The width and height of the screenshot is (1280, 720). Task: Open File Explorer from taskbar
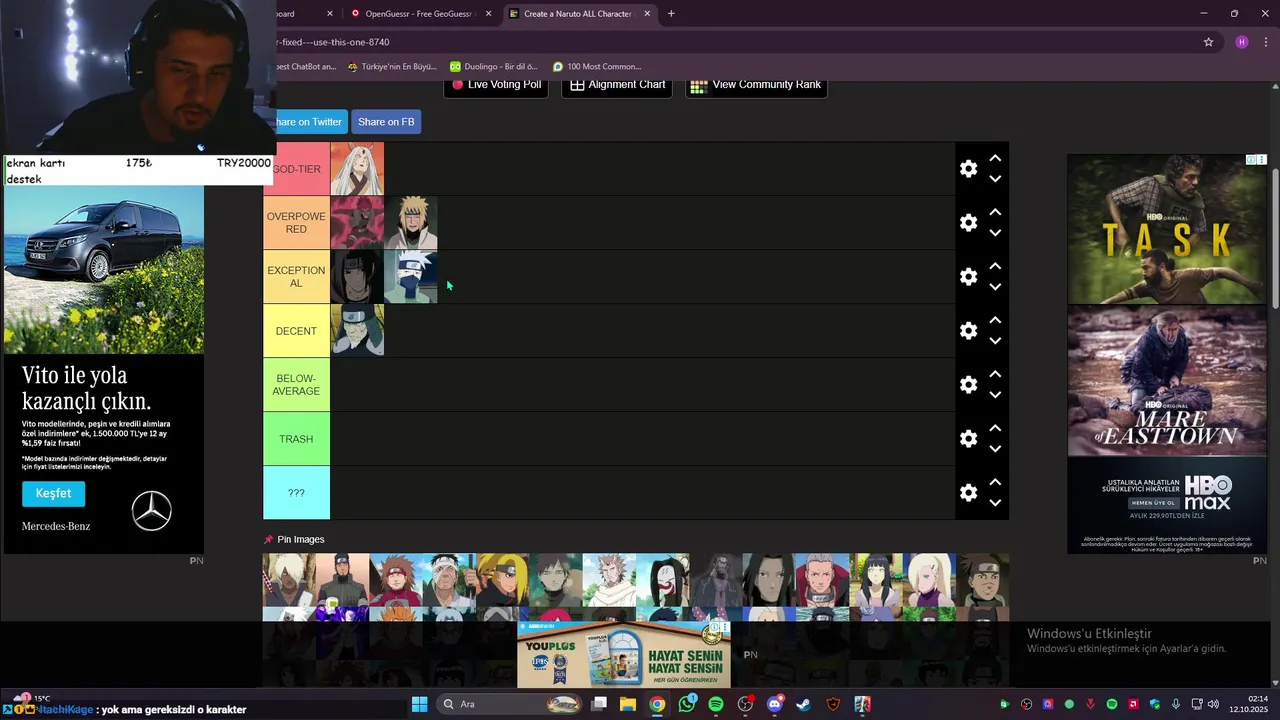(x=627, y=704)
